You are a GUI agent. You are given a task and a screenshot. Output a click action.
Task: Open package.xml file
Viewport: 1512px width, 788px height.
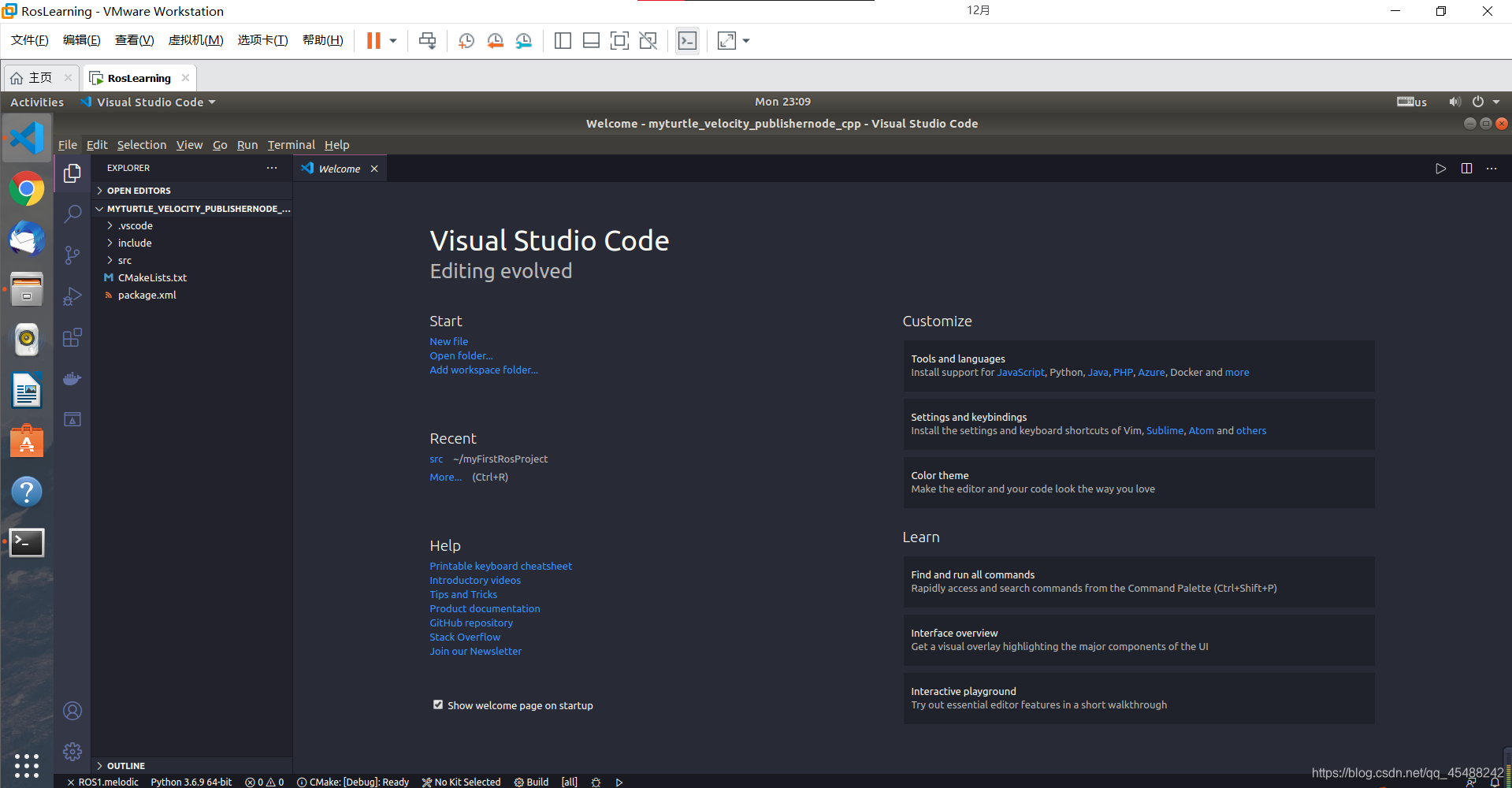[x=147, y=295]
